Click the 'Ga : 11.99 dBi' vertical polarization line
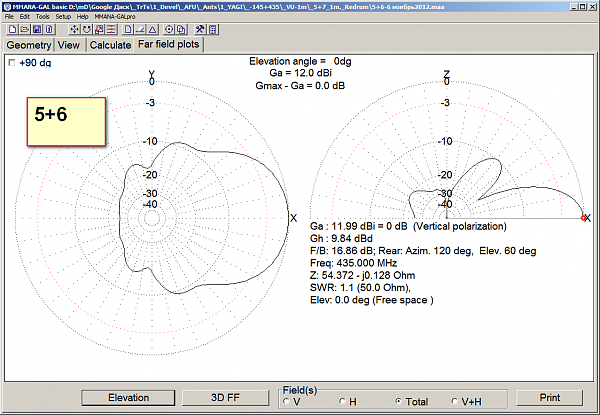Image resolution: width=600 pixels, height=415 pixels. (x=408, y=226)
